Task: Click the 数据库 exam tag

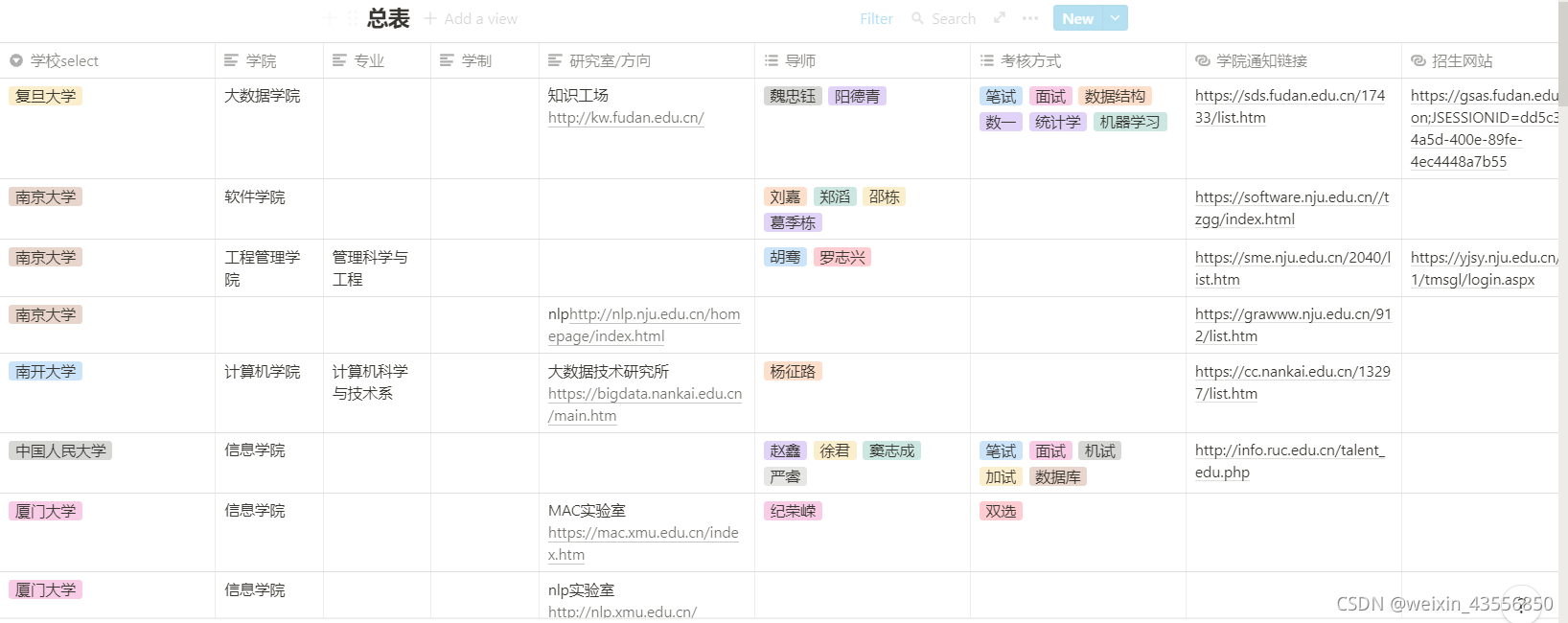Action: (x=1057, y=476)
